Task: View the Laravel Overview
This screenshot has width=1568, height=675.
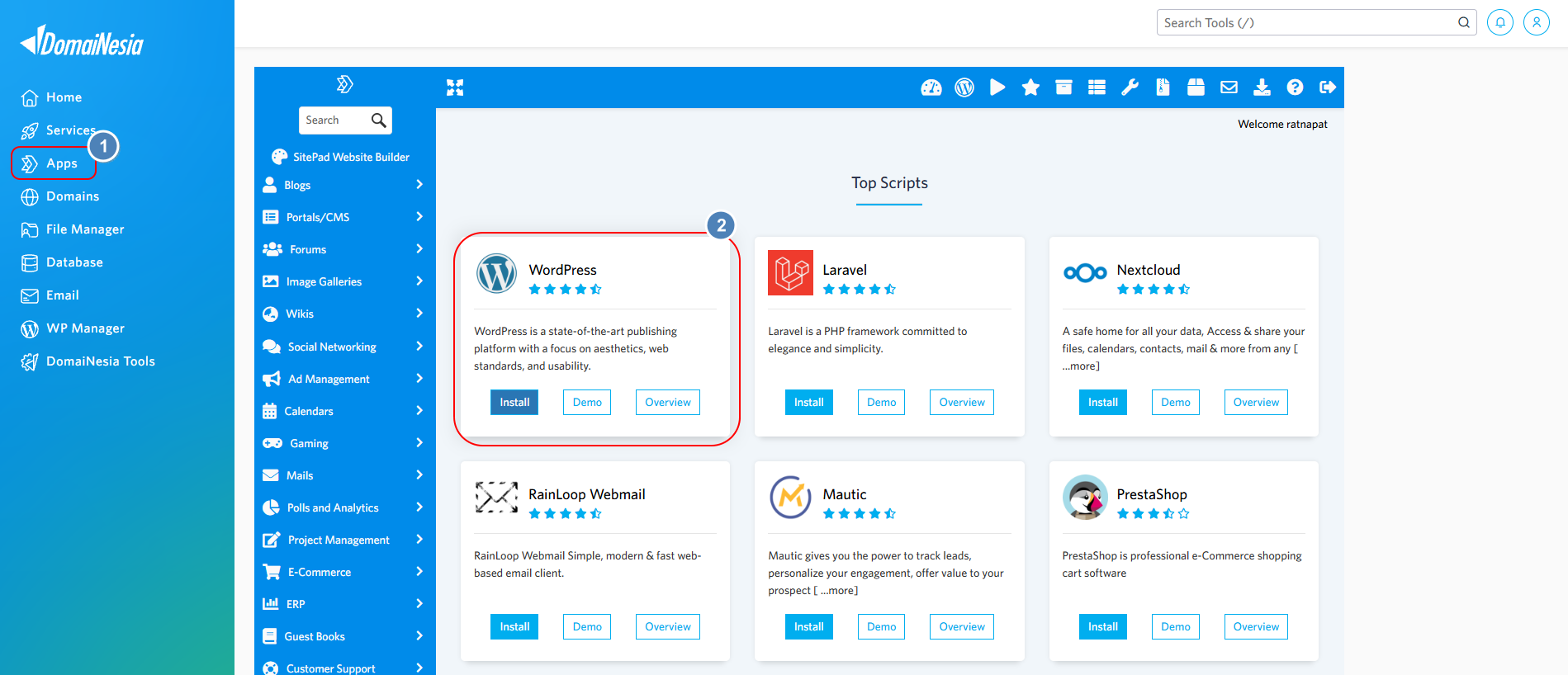Action: click(x=962, y=402)
